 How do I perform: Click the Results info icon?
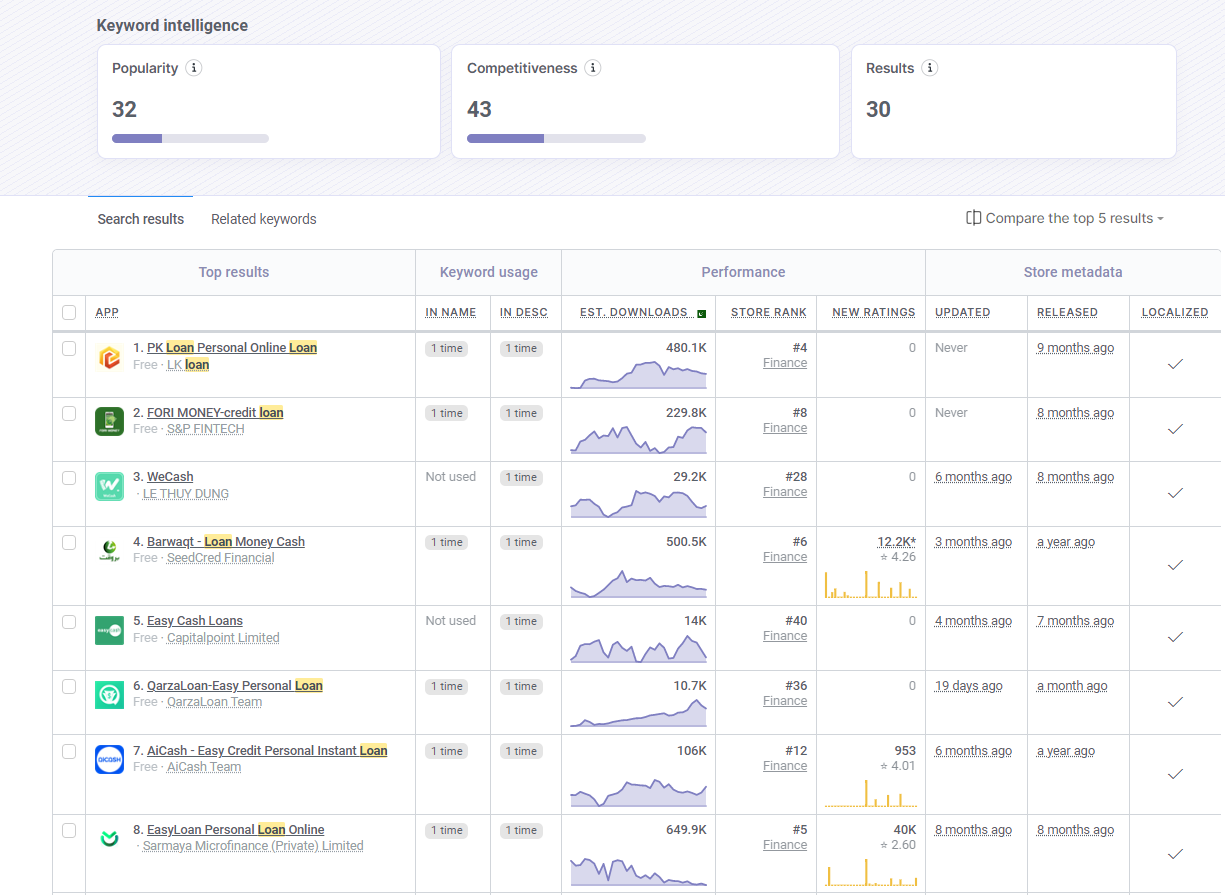pos(930,68)
